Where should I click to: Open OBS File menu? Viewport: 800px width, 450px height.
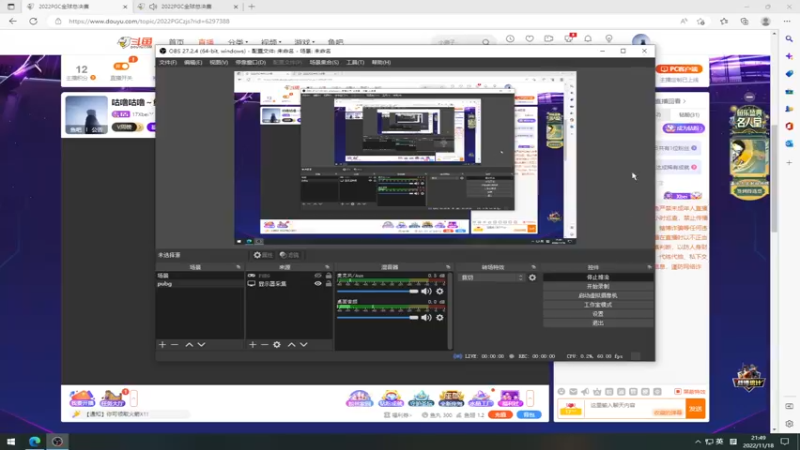tap(167, 62)
